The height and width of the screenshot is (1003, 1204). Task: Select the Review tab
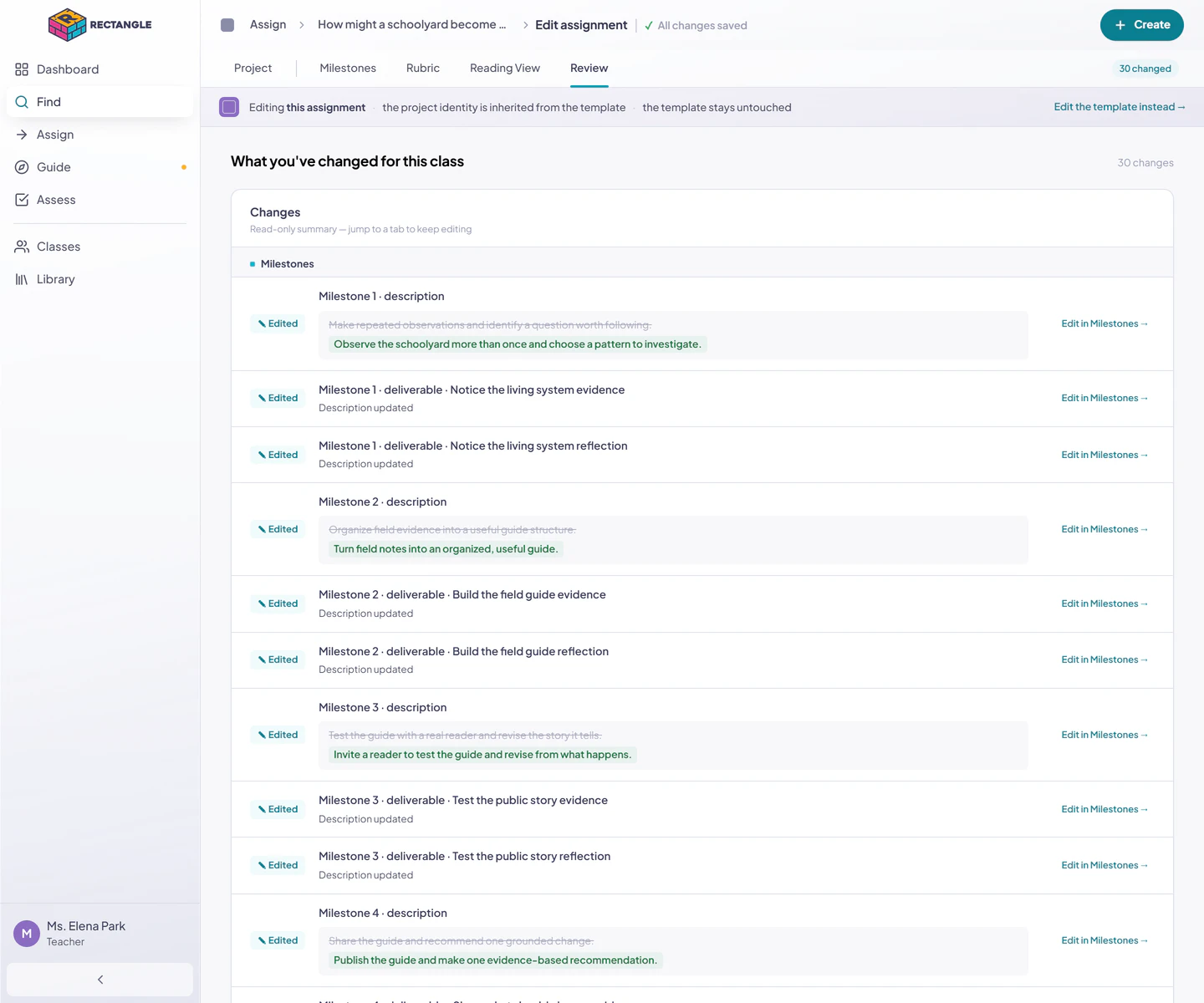tap(589, 69)
